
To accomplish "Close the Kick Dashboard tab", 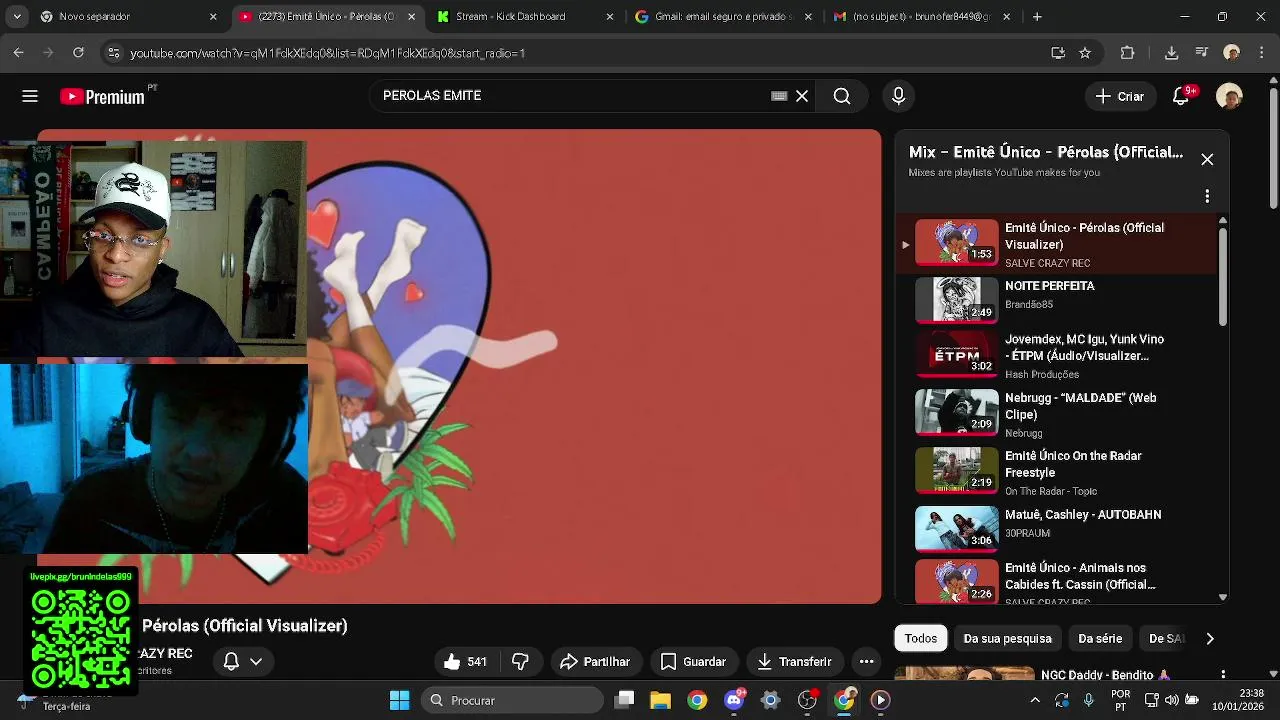I will [x=610, y=17].
